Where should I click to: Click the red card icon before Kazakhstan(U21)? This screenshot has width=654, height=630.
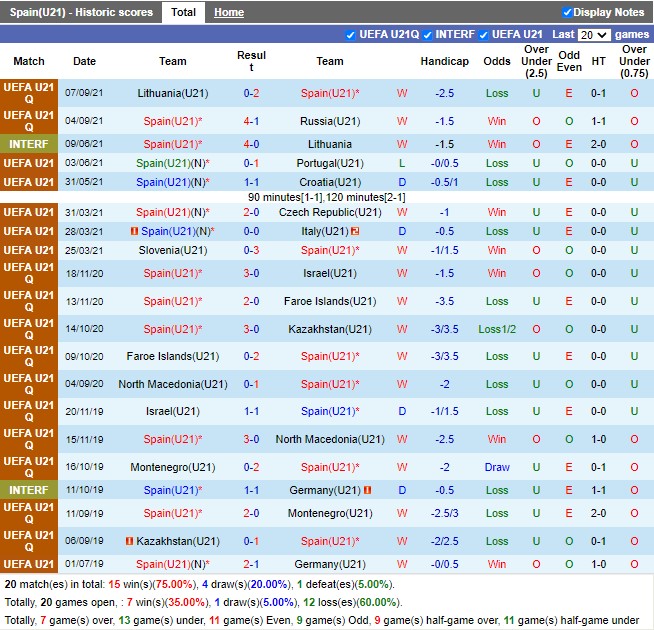130,541
